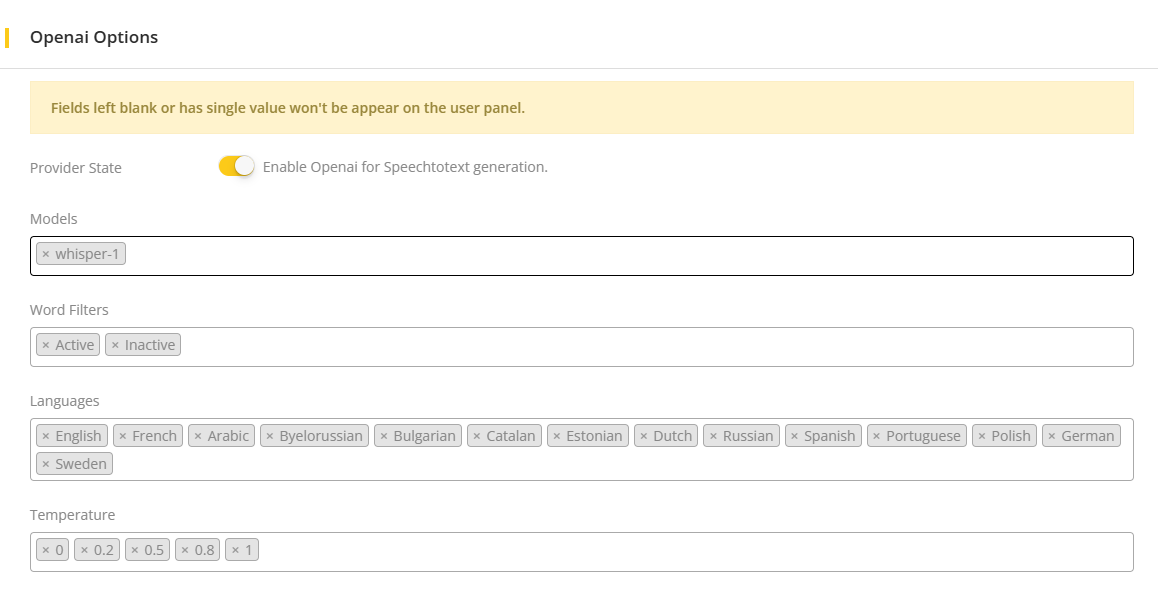Remove the Catalan language tag
1158x592 pixels.
point(477,437)
